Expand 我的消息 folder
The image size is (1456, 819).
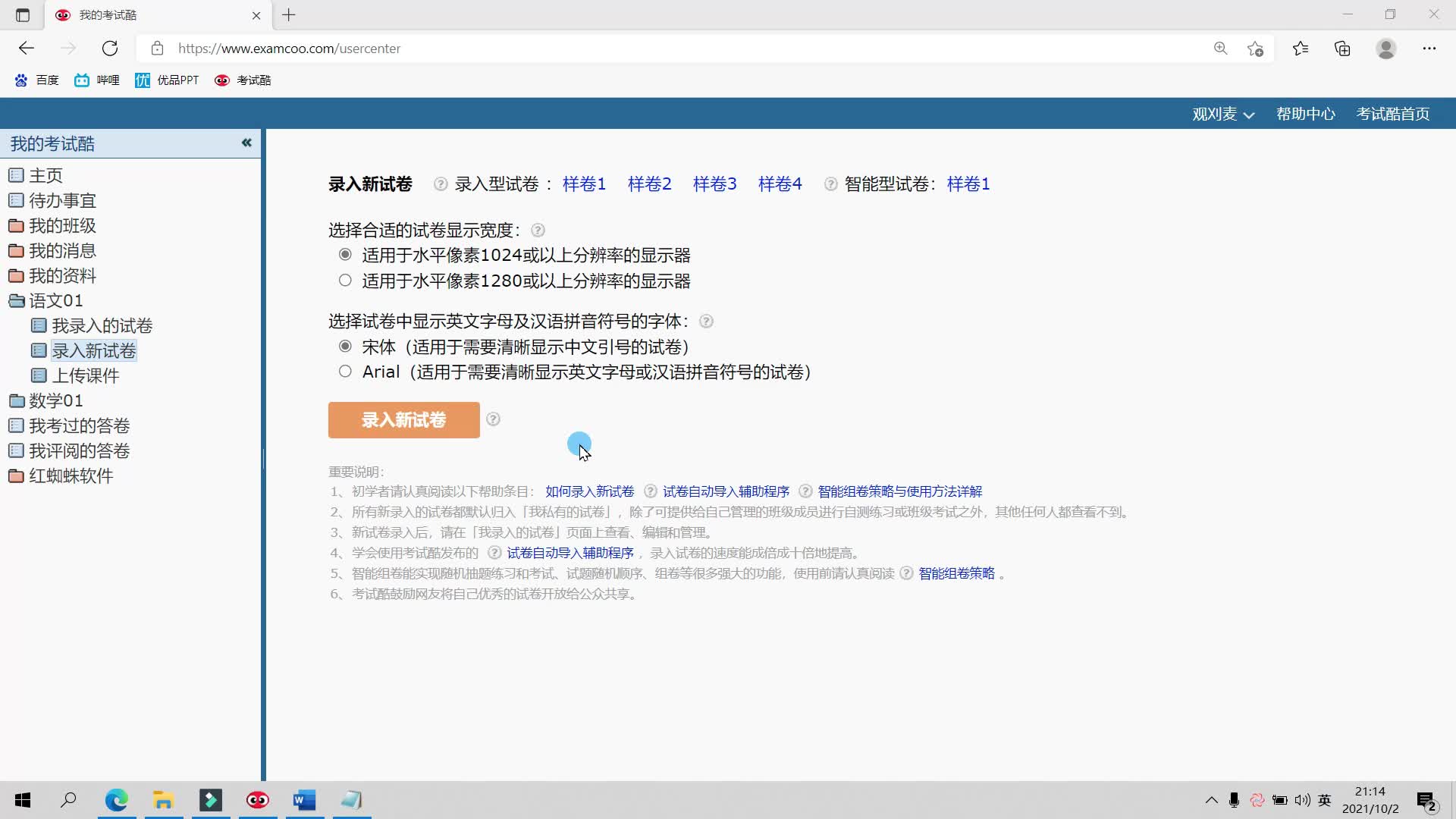52,251
